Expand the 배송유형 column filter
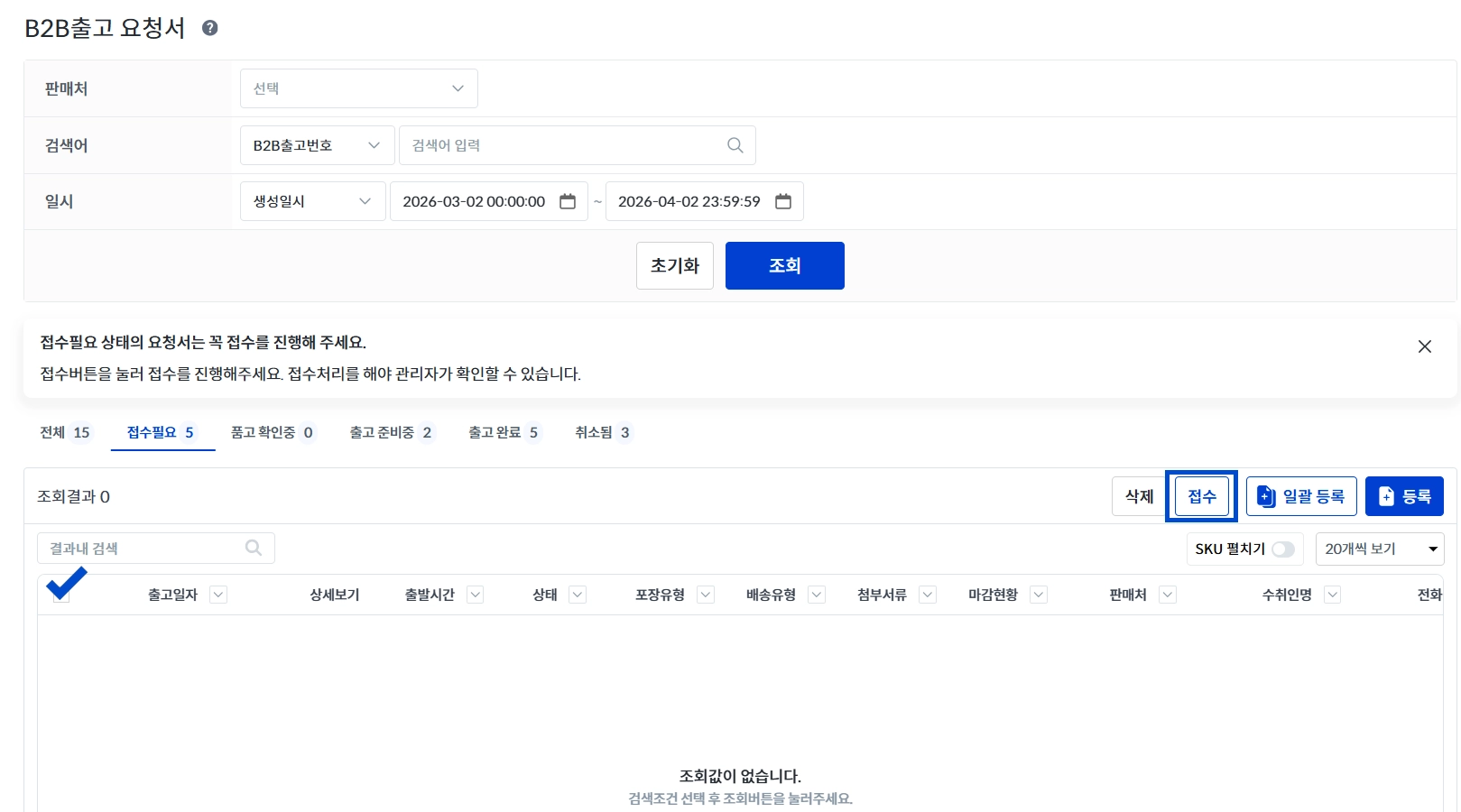 pyautogui.click(x=818, y=595)
